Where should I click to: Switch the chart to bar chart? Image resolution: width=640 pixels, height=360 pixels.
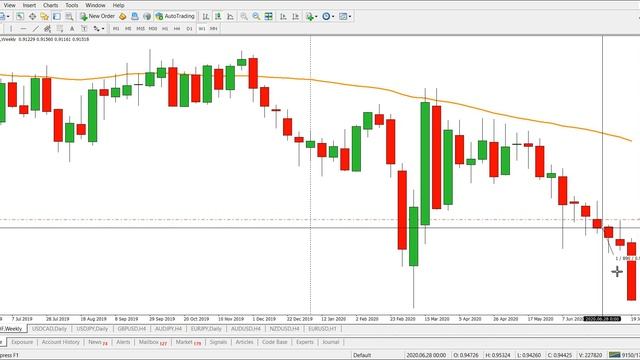click(206, 16)
